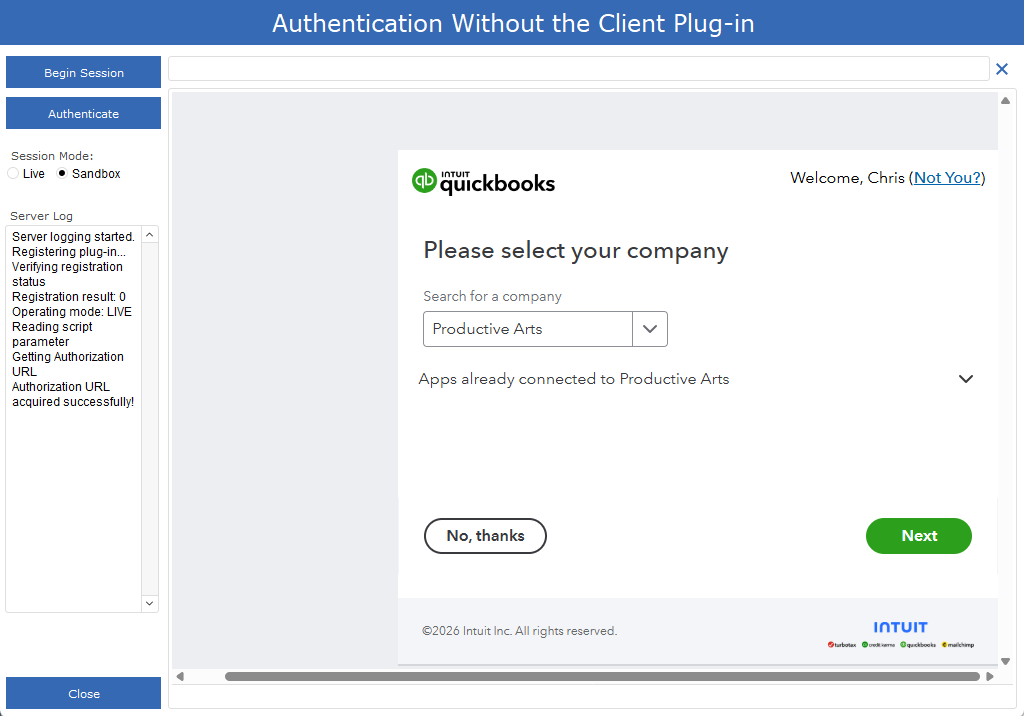
Task: Click Server Log scroll-down arrow
Action: (150, 603)
